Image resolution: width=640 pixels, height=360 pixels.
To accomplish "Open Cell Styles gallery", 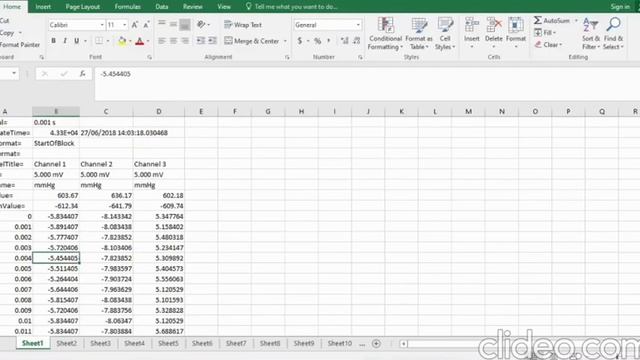I will point(445,34).
